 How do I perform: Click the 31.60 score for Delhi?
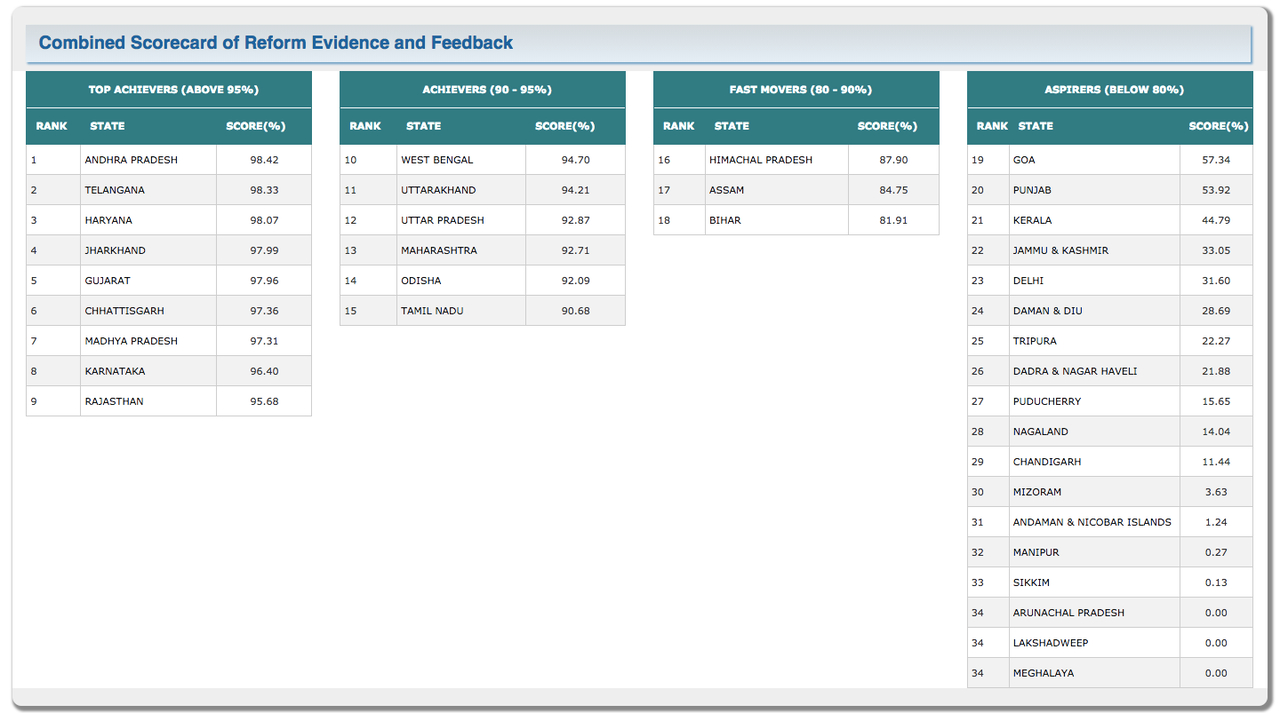point(1216,281)
